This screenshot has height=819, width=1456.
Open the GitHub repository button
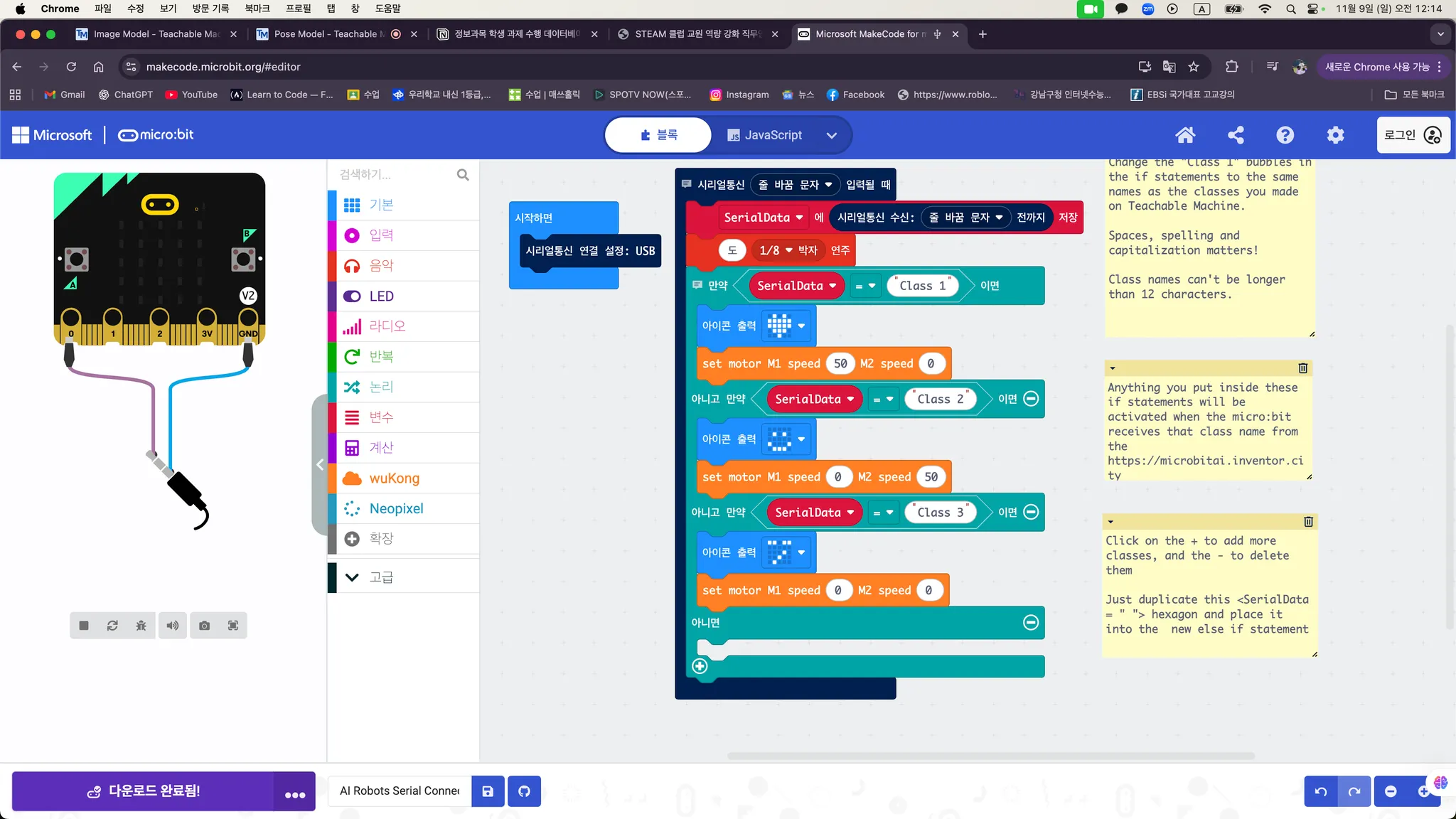tap(524, 791)
